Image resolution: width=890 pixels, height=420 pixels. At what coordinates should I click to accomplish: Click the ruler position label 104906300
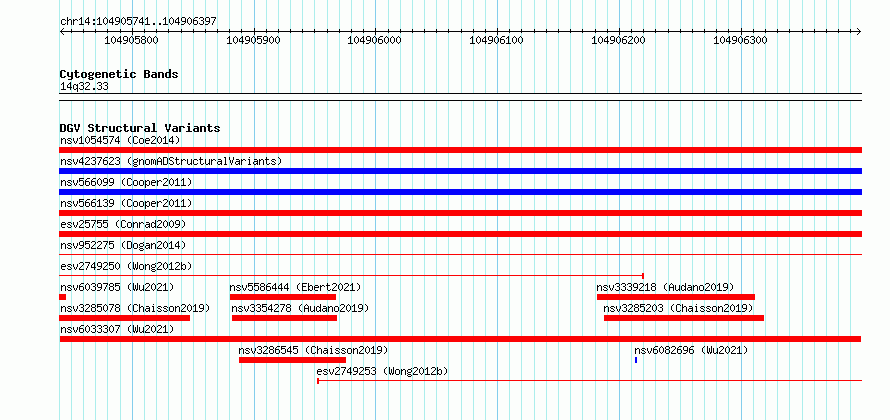click(740, 40)
